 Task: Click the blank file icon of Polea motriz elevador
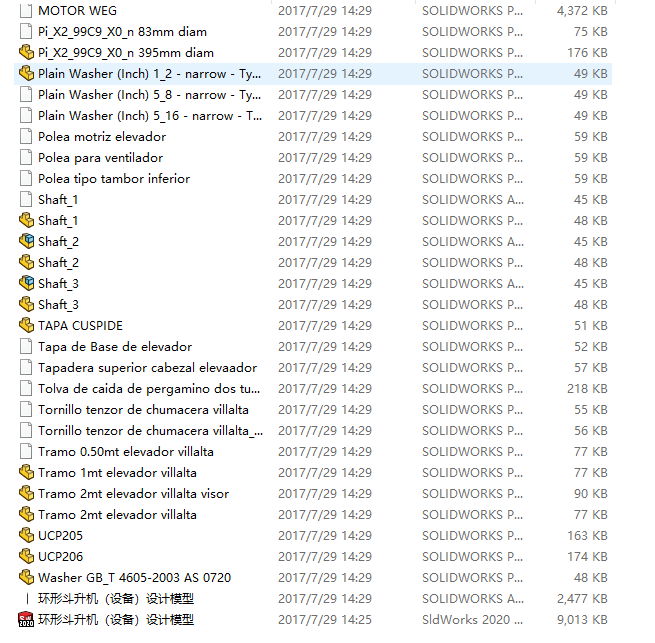(26, 137)
